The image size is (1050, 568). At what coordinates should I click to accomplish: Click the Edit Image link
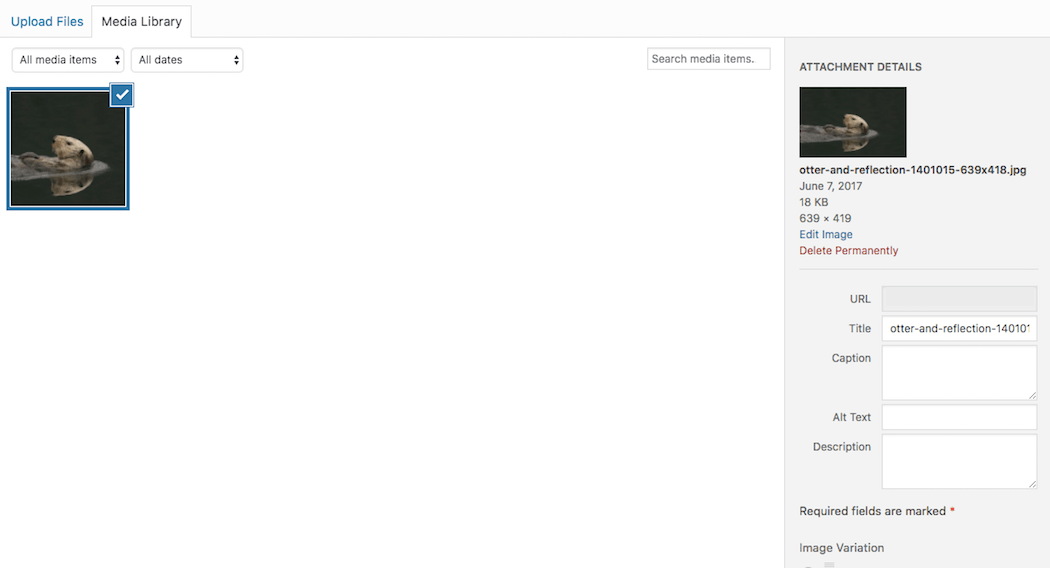826,235
